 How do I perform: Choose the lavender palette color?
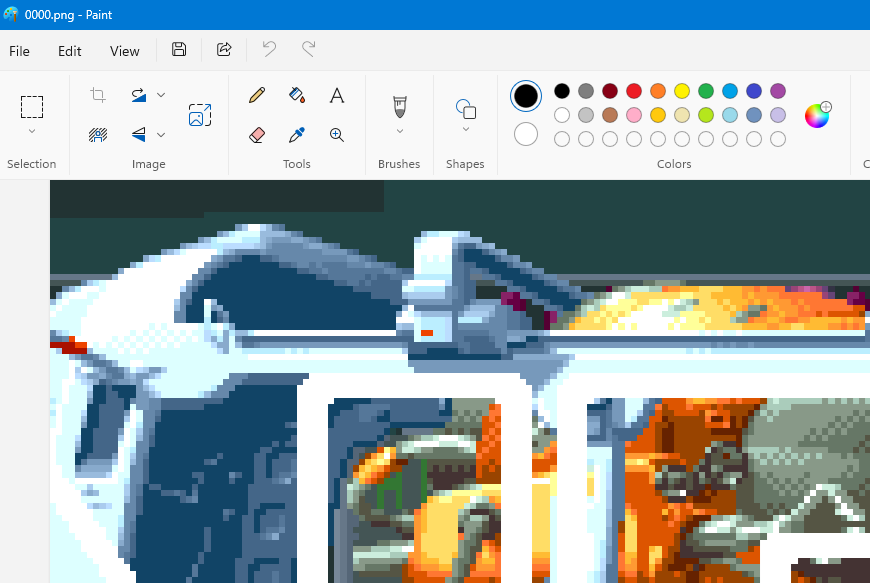pos(778,115)
